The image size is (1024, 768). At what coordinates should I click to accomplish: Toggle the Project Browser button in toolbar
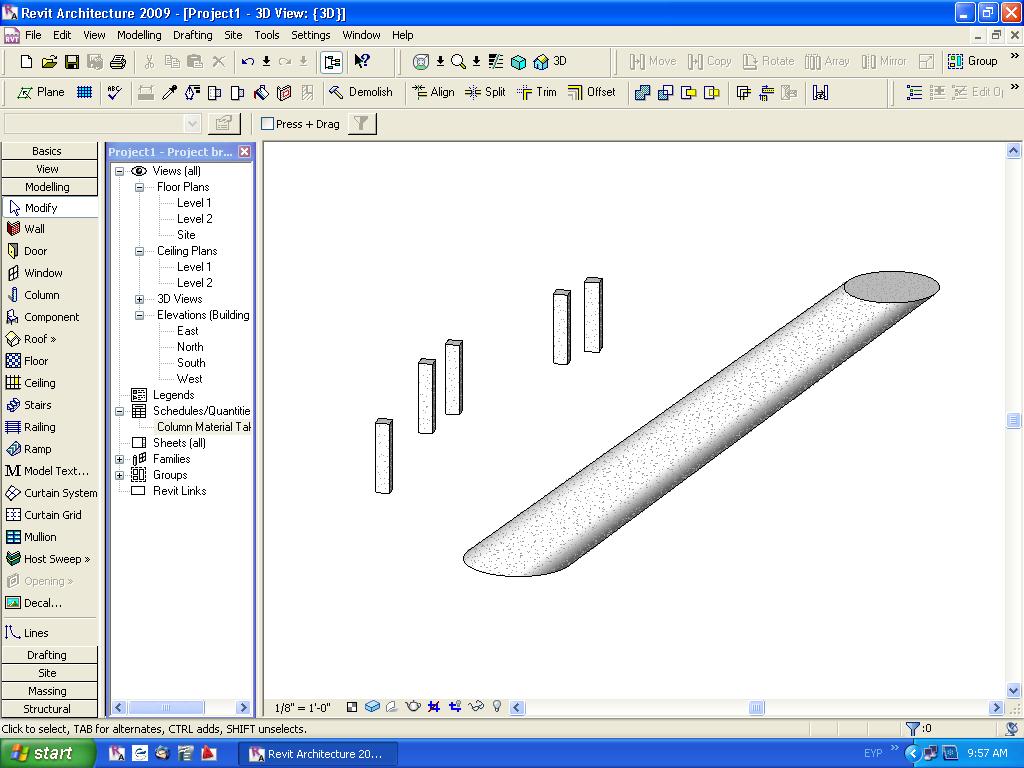click(332, 62)
